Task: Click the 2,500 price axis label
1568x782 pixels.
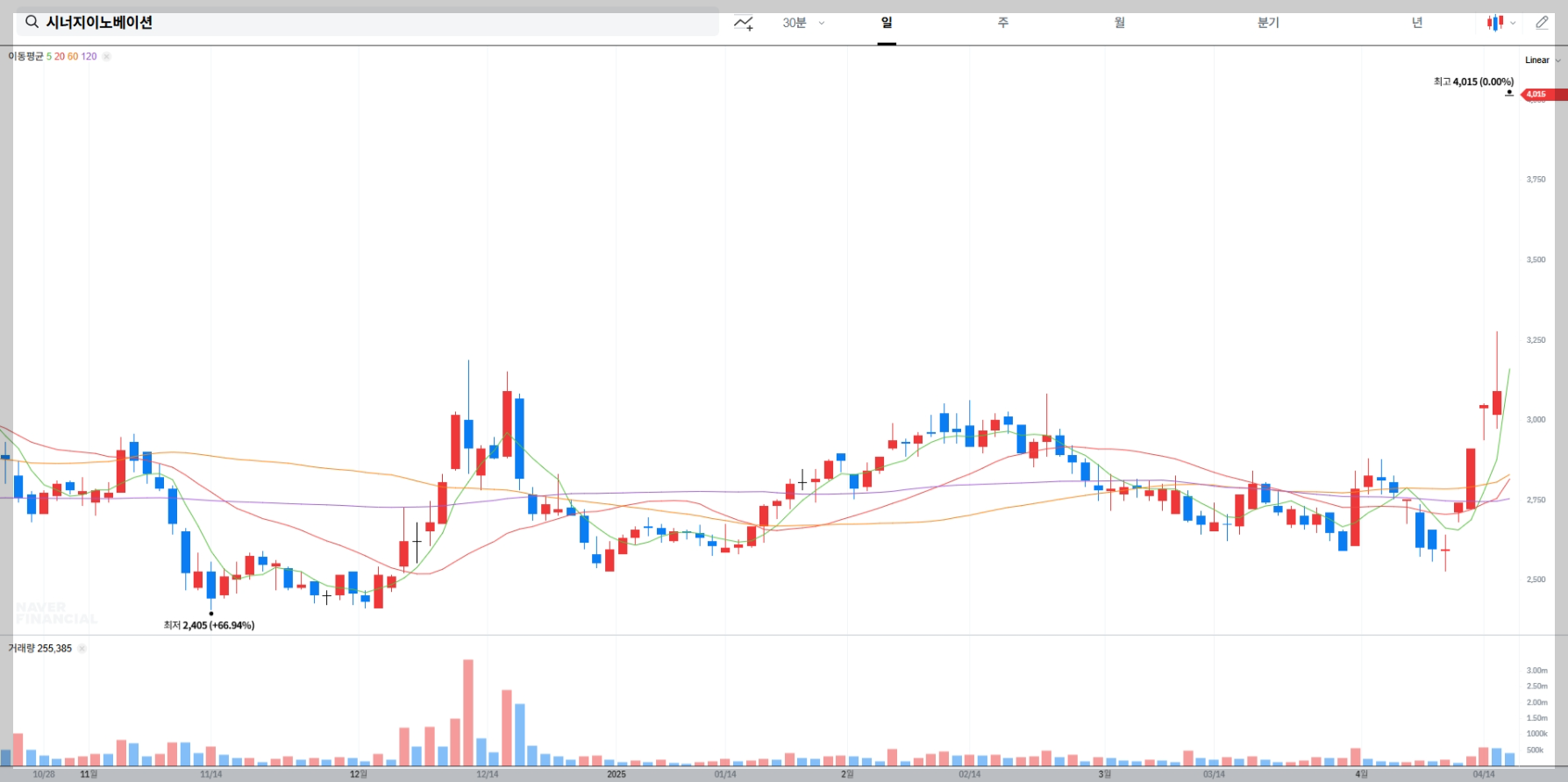Action: coord(1536,579)
